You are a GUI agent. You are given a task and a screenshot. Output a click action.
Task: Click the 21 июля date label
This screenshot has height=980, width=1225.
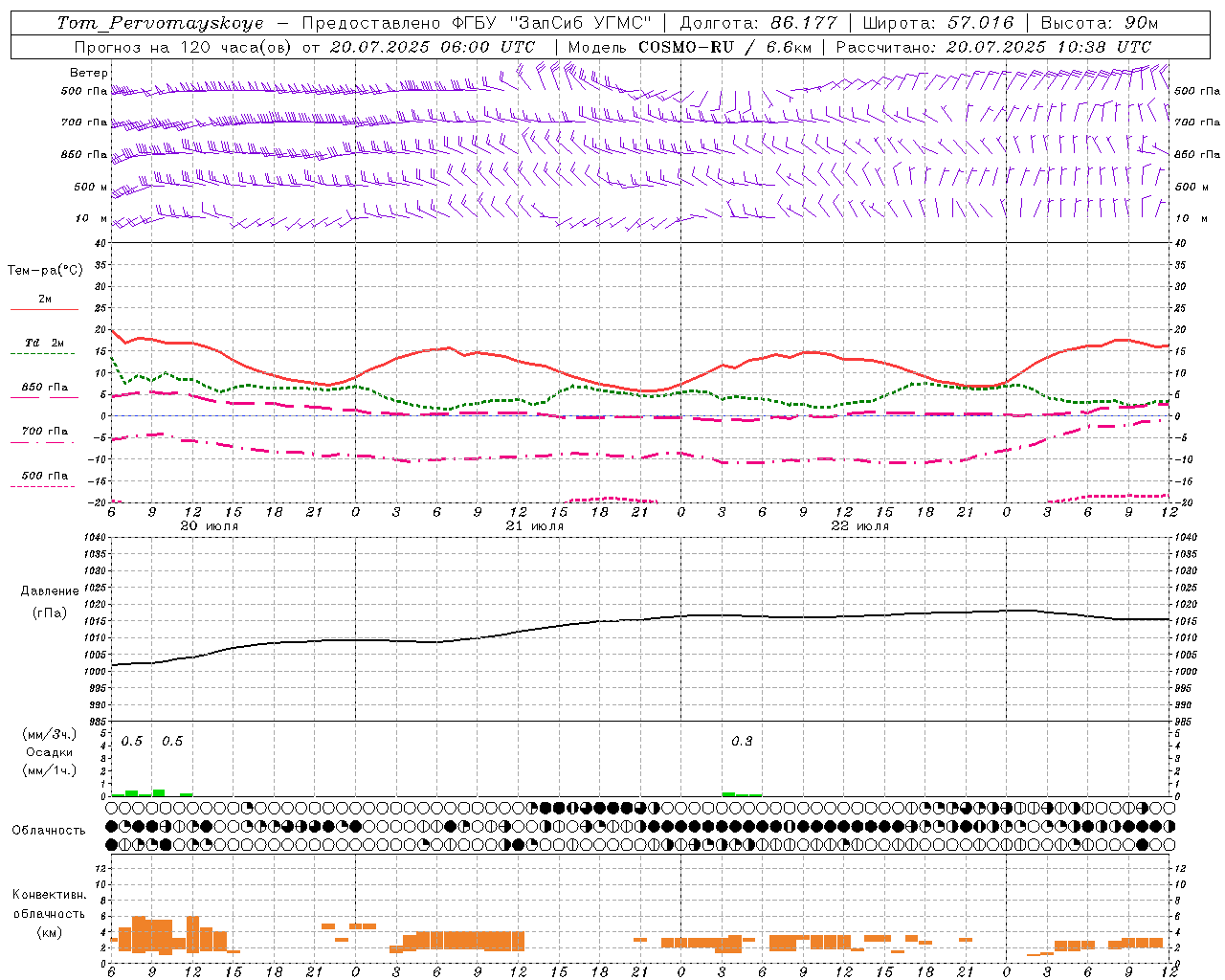point(535,526)
